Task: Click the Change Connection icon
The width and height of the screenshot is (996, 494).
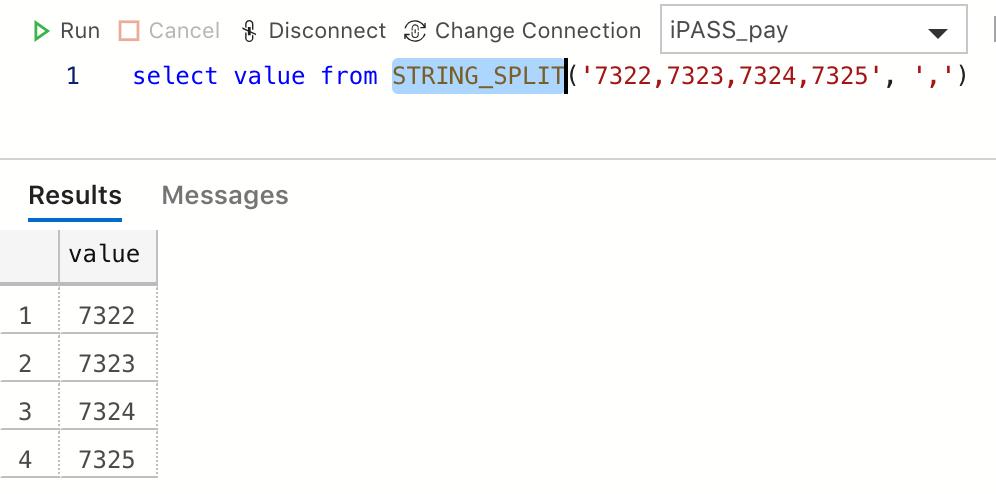Action: 415,31
